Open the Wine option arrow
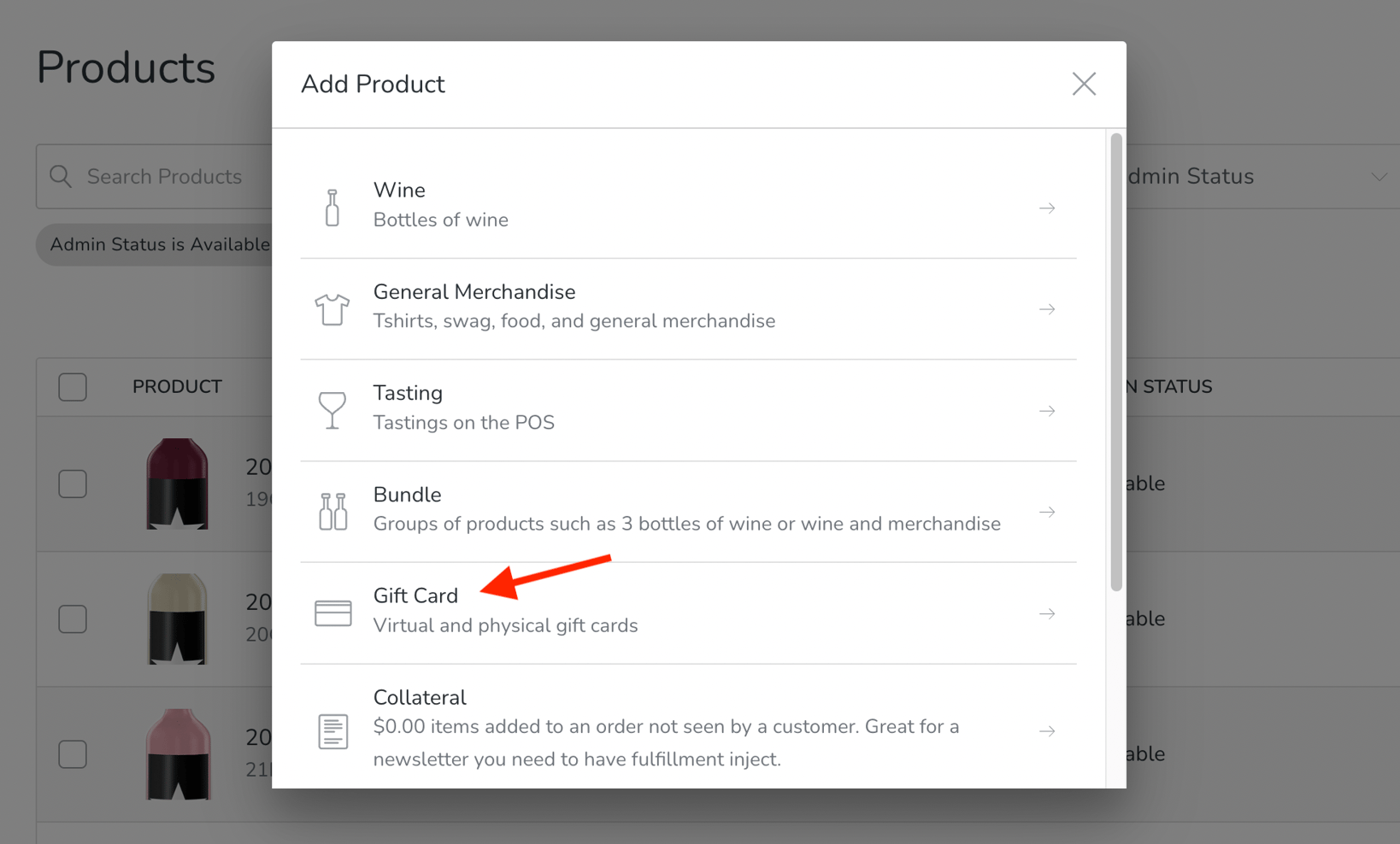This screenshot has width=1400, height=844. click(x=1047, y=207)
